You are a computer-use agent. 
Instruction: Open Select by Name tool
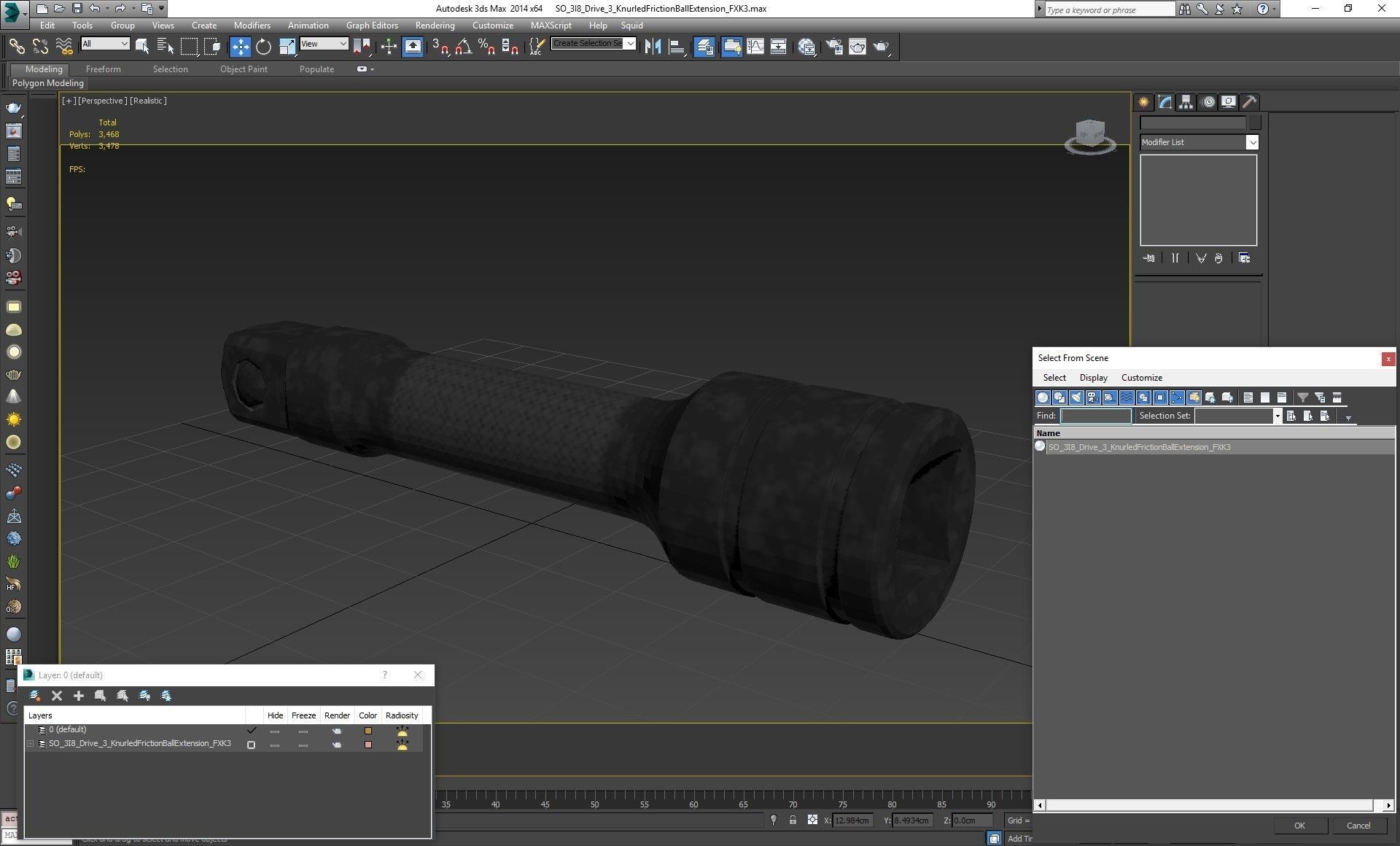(166, 47)
